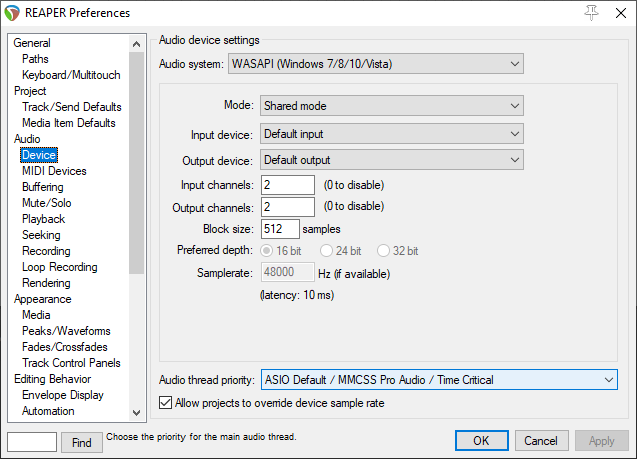Click the Input channels field
Image resolution: width=637 pixels, height=459 pixels.
288,185
